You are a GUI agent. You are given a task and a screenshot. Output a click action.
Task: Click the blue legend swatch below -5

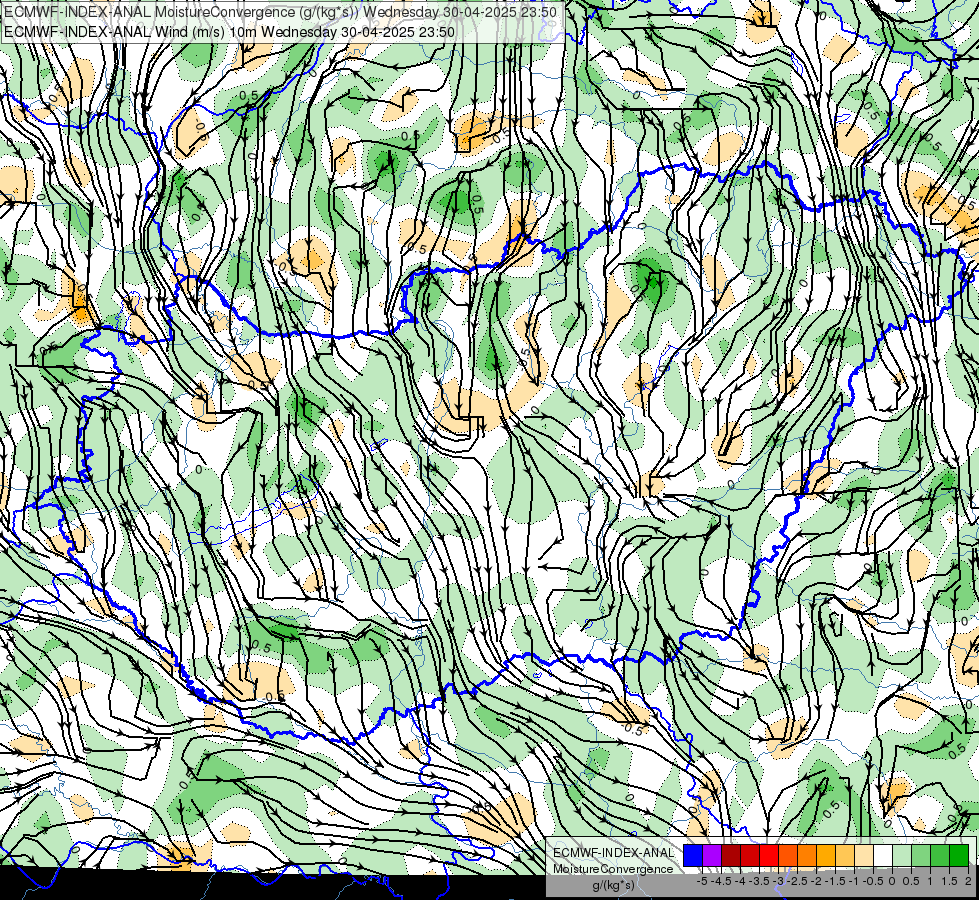coord(693,855)
